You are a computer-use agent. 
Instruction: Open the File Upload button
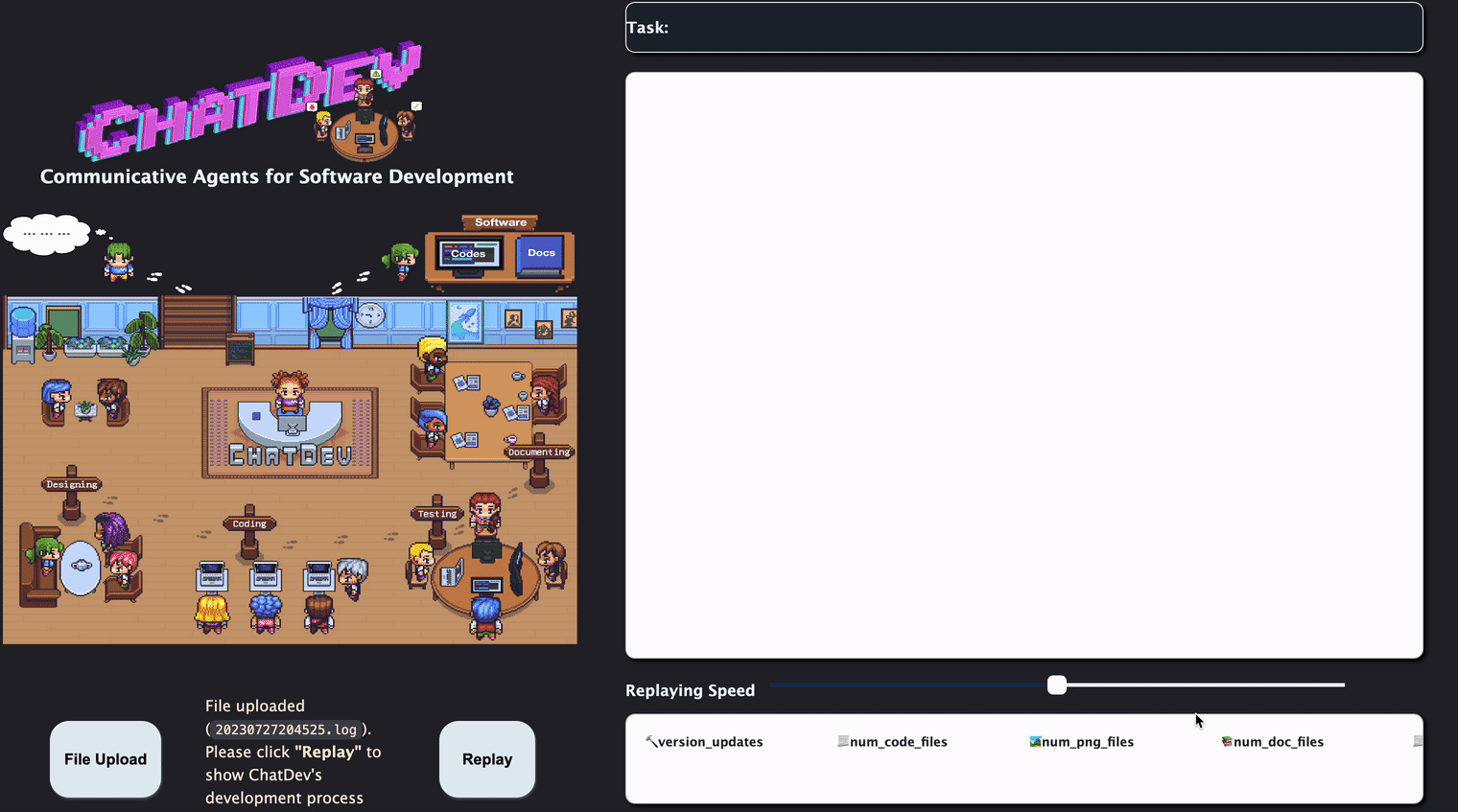pyautogui.click(x=106, y=759)
